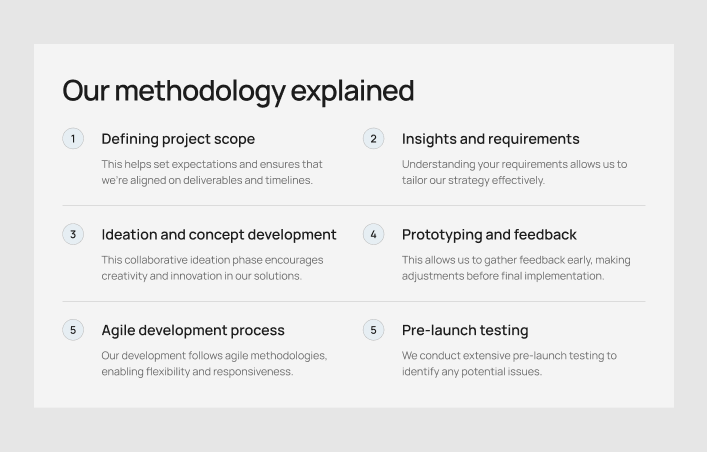Image resolution: width=707 pixels, height=452 pixels.
Task: Click the description about gathering feedback early
Action: click(516, 268)
